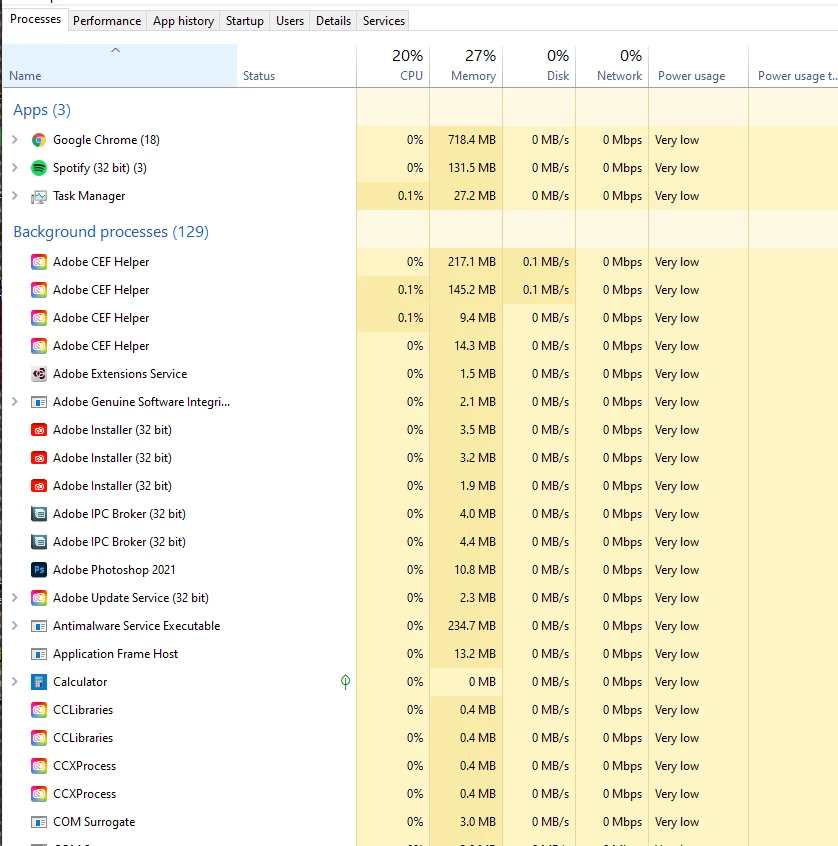This screenshot has width=838, height=846.
Task: Open the Performance tab
Action: (x=107, y=21)
